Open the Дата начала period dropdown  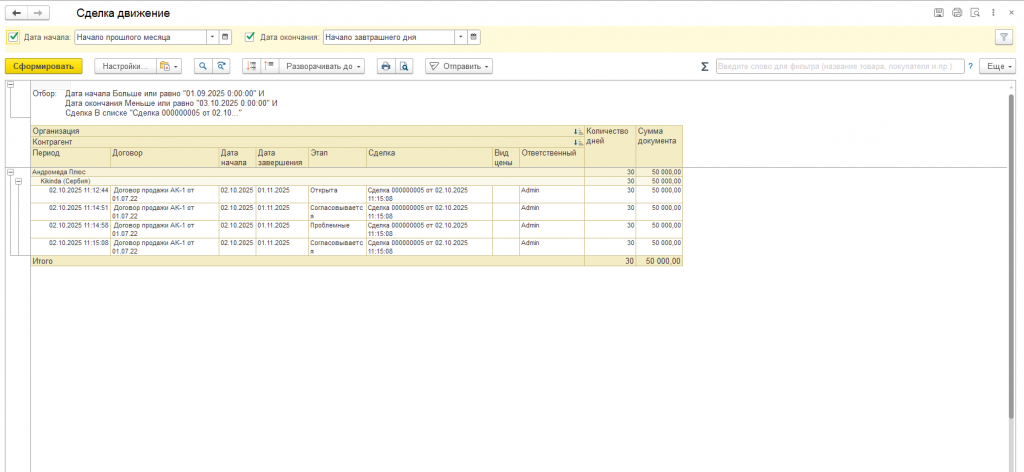211,37
